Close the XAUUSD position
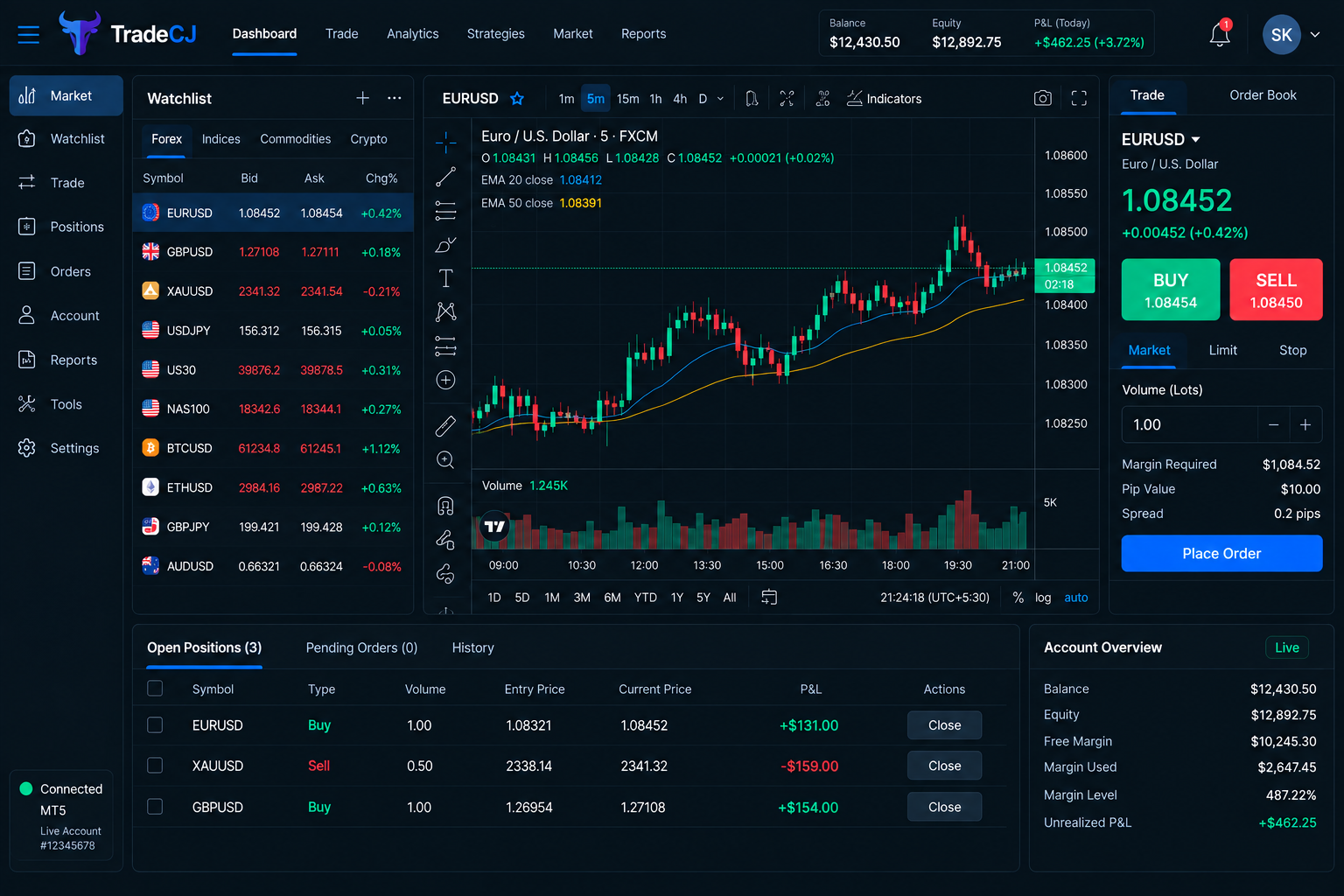Image resolution: width=1344 pixels, height=896 pixels. pyautogui.click(x=944, y=766)
